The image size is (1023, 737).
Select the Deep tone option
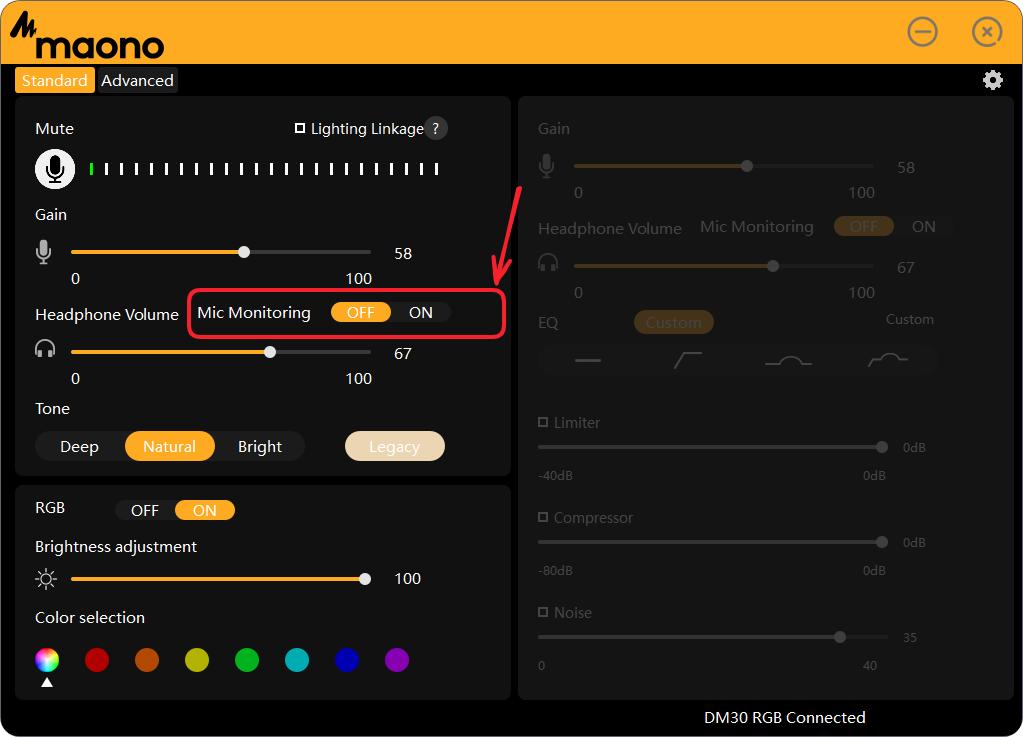(x=79, y=447)
